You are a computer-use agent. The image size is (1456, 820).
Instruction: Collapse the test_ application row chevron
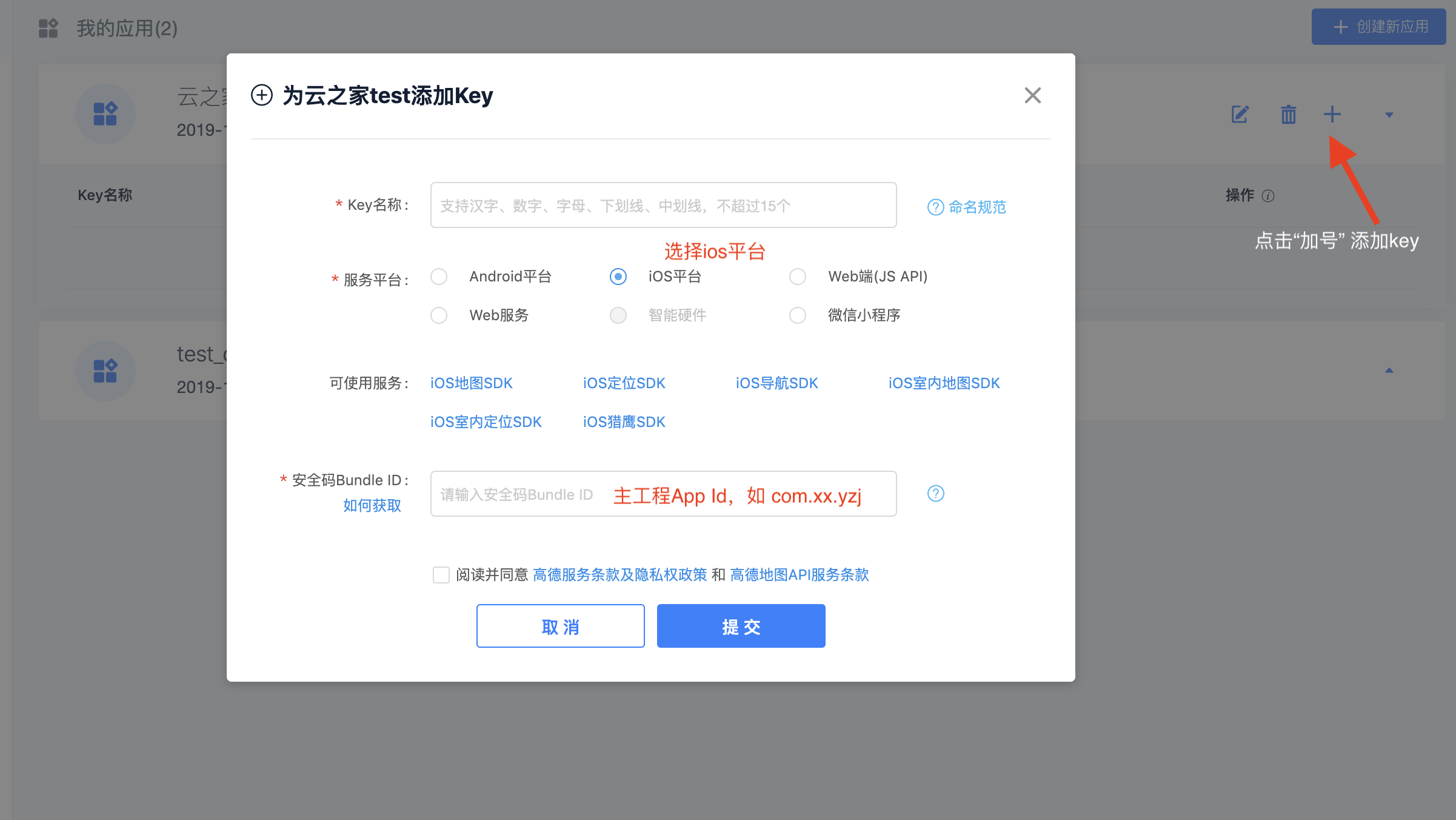pyautogui.click(x=1388, y=370)
